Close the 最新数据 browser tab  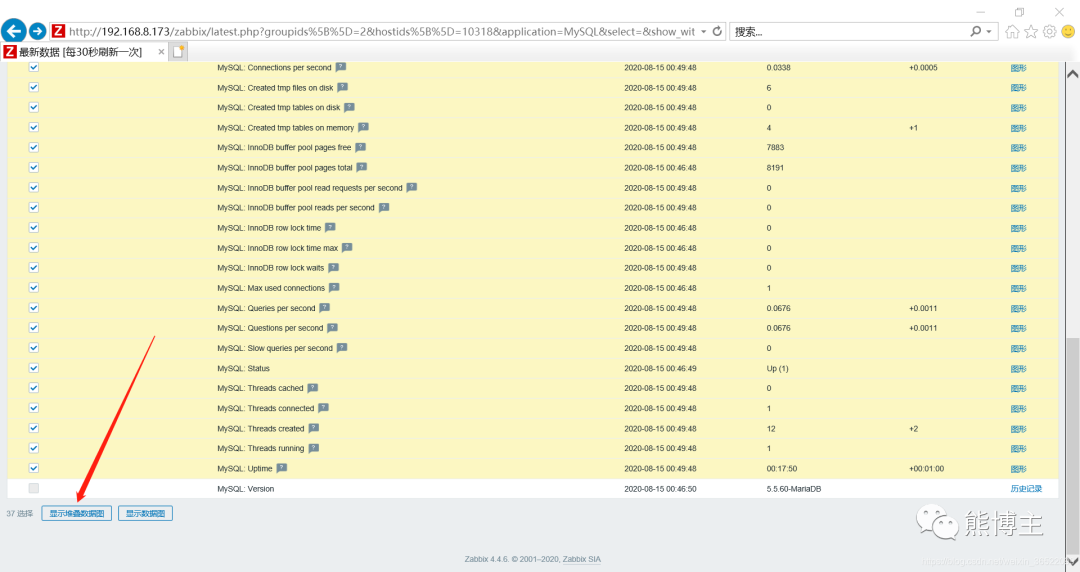point(161,52)
